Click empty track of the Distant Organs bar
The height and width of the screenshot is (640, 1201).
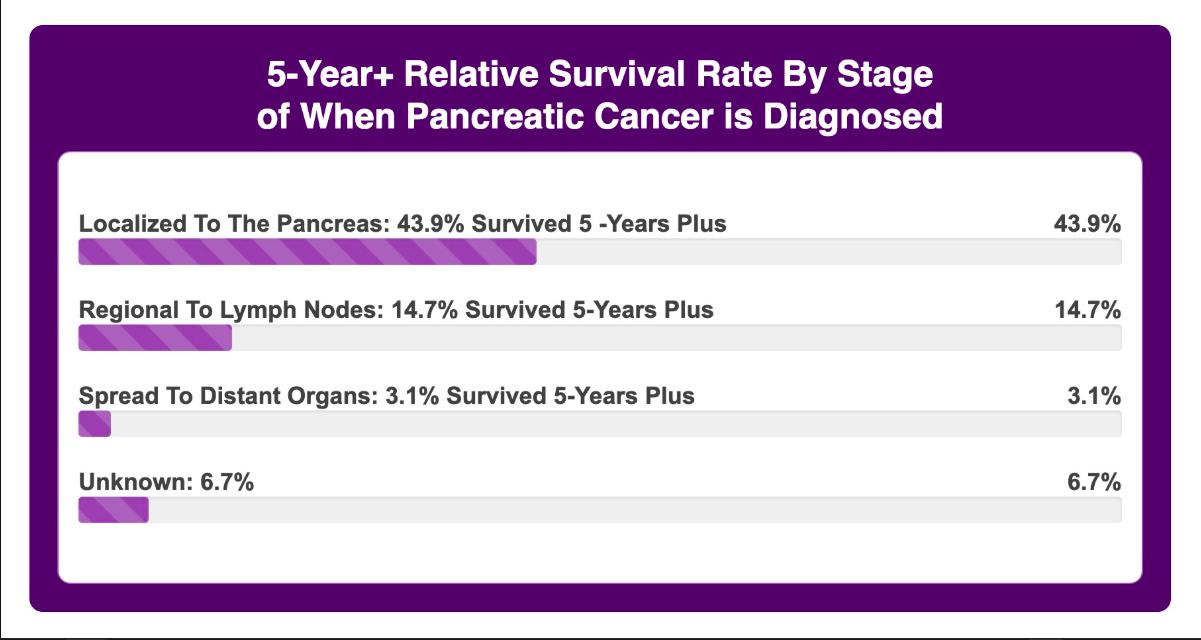(615, 424)
